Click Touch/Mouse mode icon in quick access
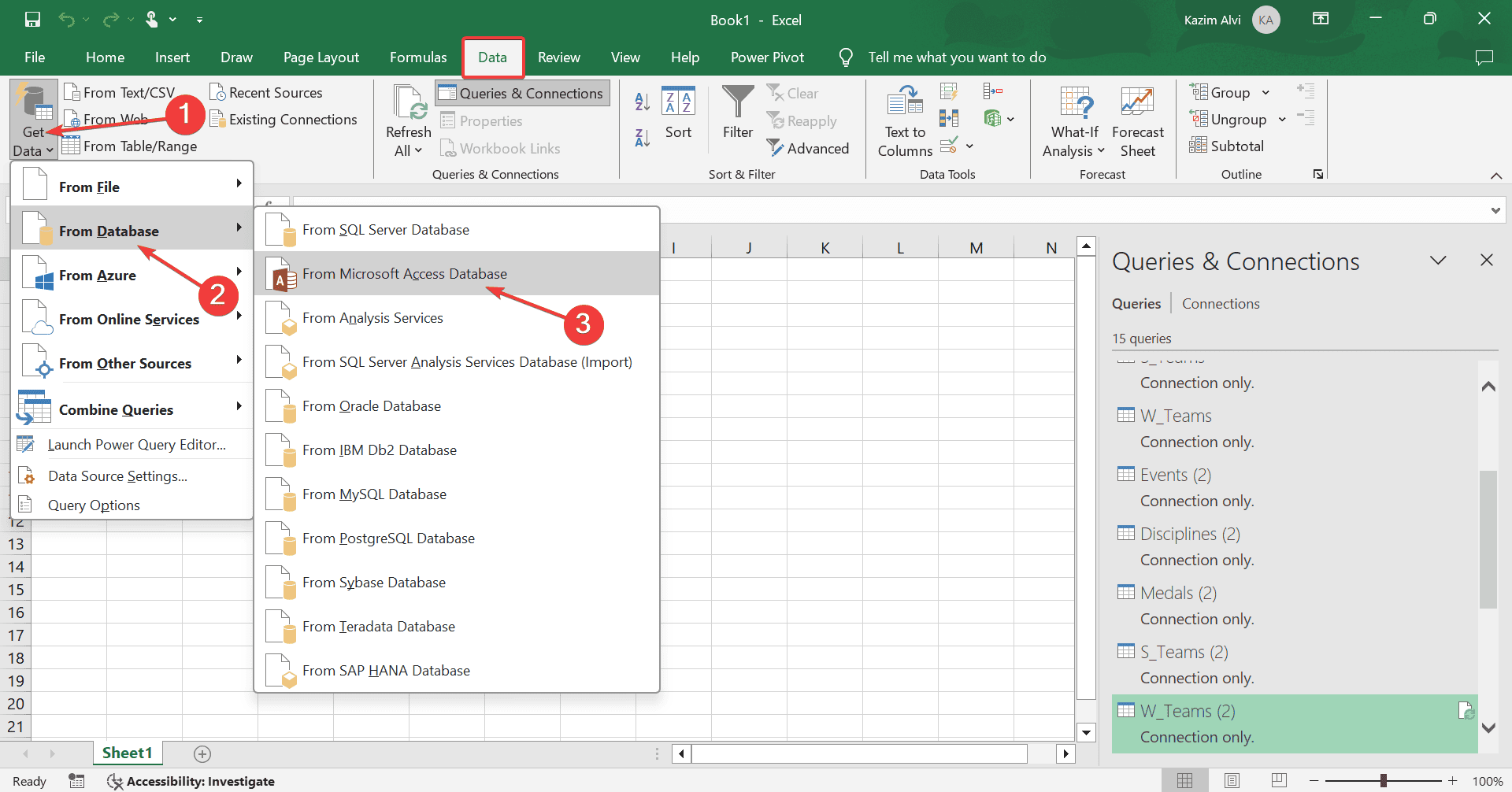Viewport: 1512px width, 792px height. tap(152, 20)
